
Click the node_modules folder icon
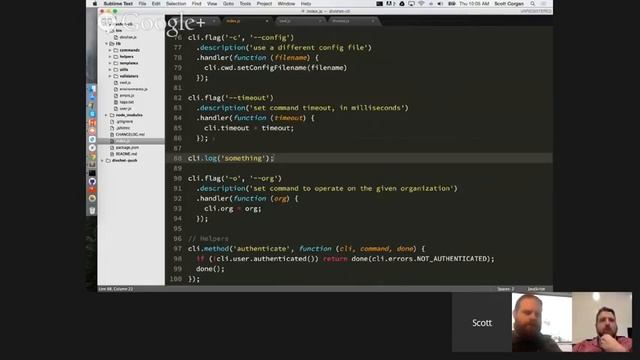[x=112, y=115]
